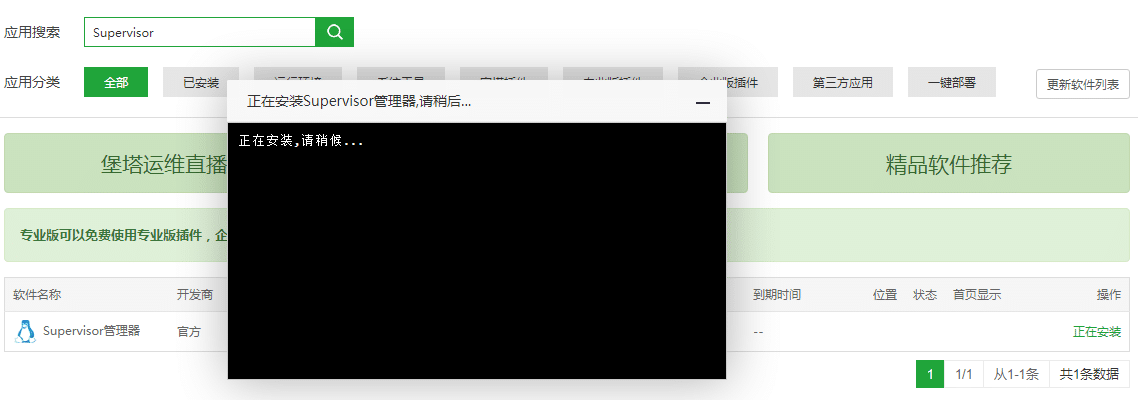Go to page 1 in pagination

tap(929, 374)
